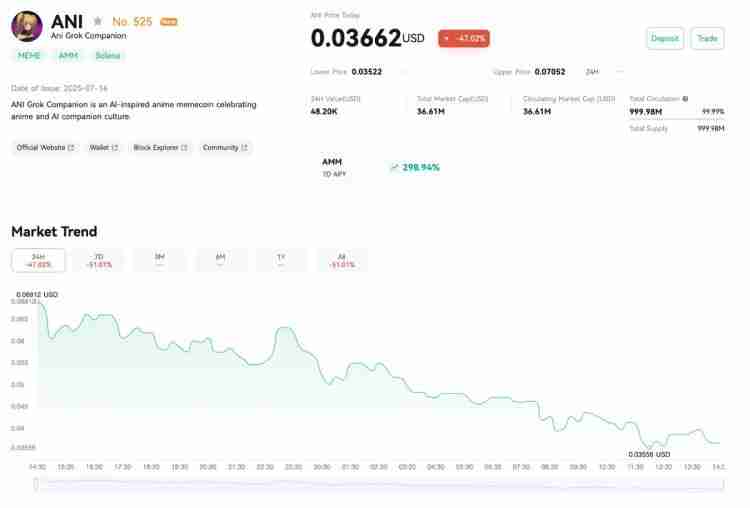This screenshot has height=508, width=750.
Task: Click the green AMM APY trend icon
Action: (394, 167)
